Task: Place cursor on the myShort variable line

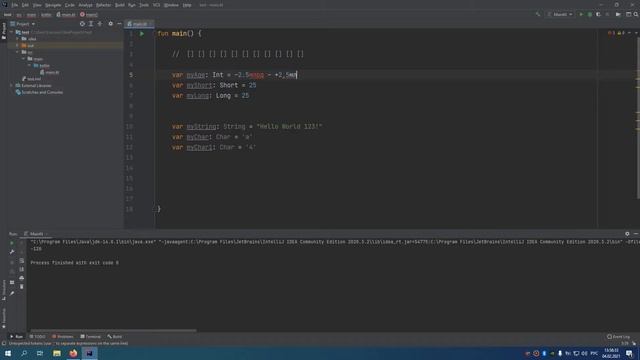Action: point(214,85)
